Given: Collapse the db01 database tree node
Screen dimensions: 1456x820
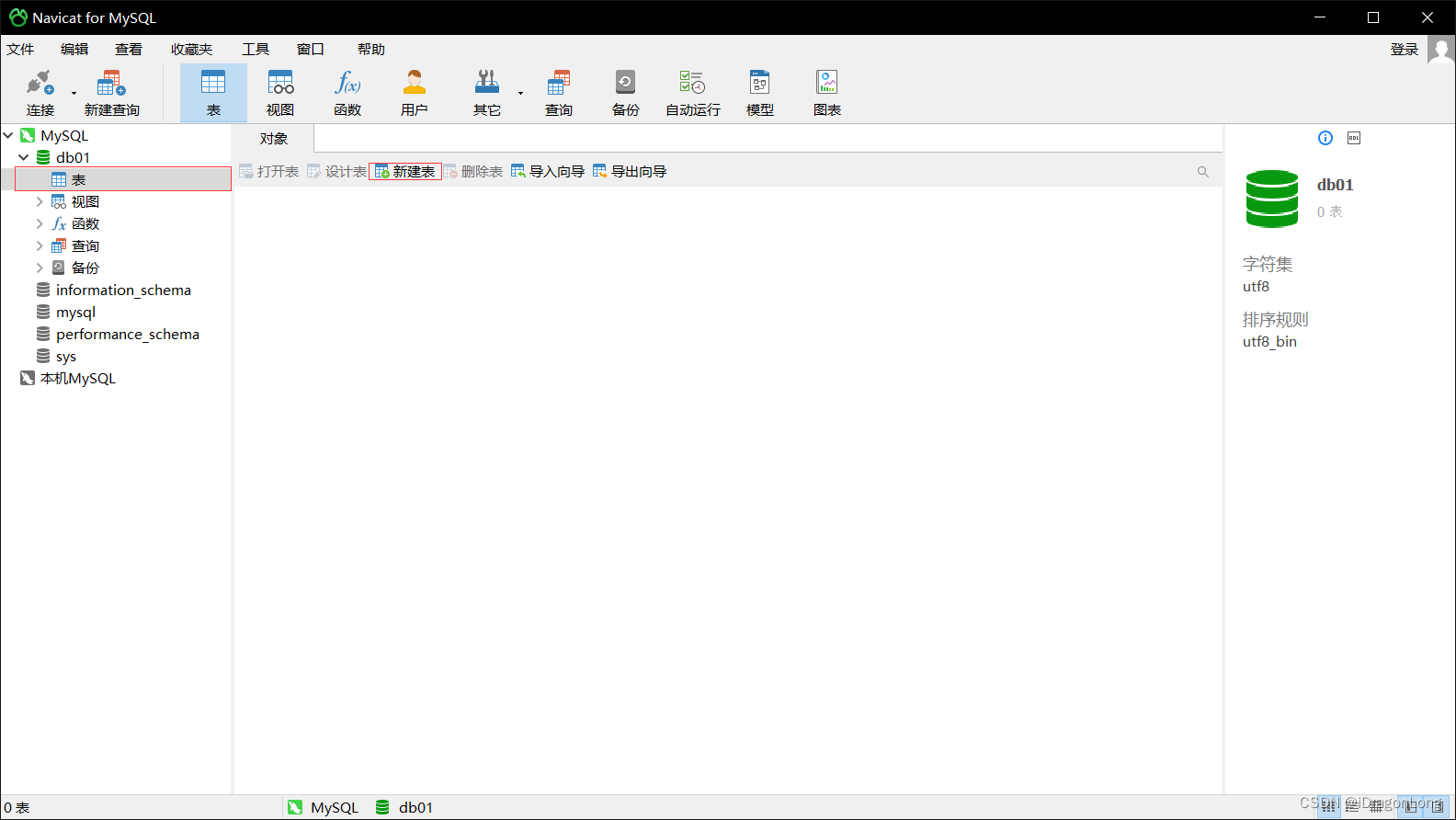Looking at the screenshot, I should [24, 157].
